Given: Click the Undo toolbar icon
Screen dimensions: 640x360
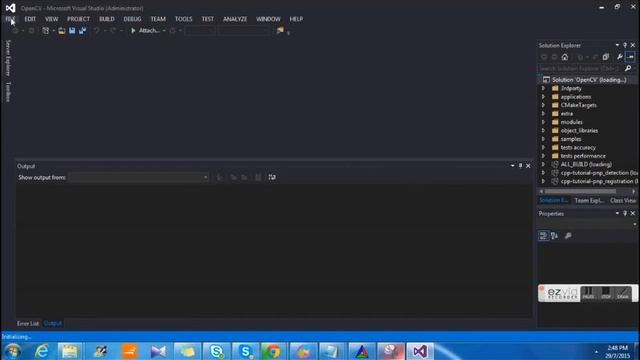Looking at the screenshot, I should [97, 31].
